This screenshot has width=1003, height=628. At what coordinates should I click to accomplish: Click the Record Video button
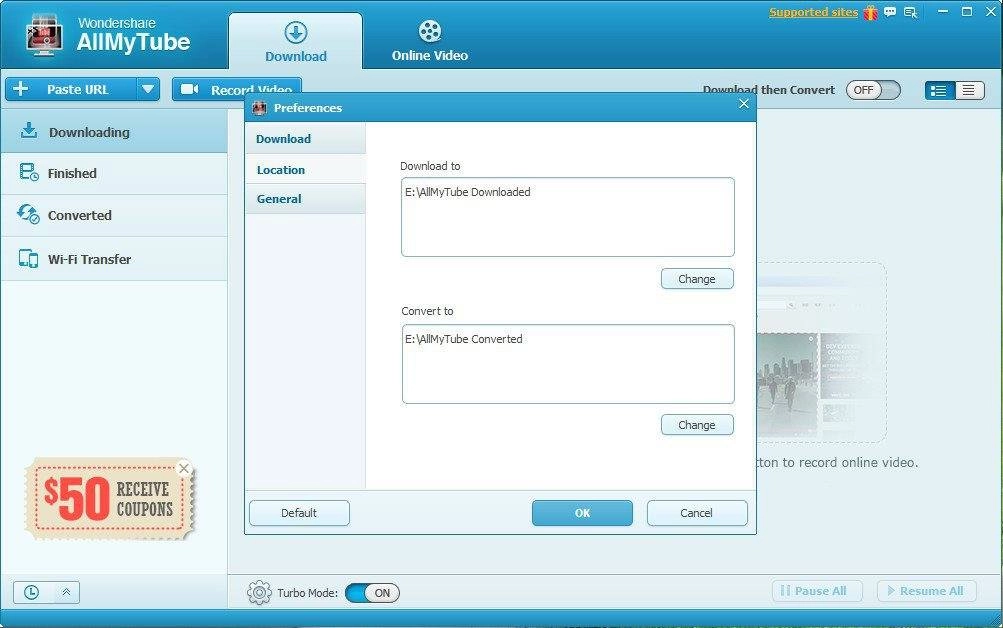[237, 90]
